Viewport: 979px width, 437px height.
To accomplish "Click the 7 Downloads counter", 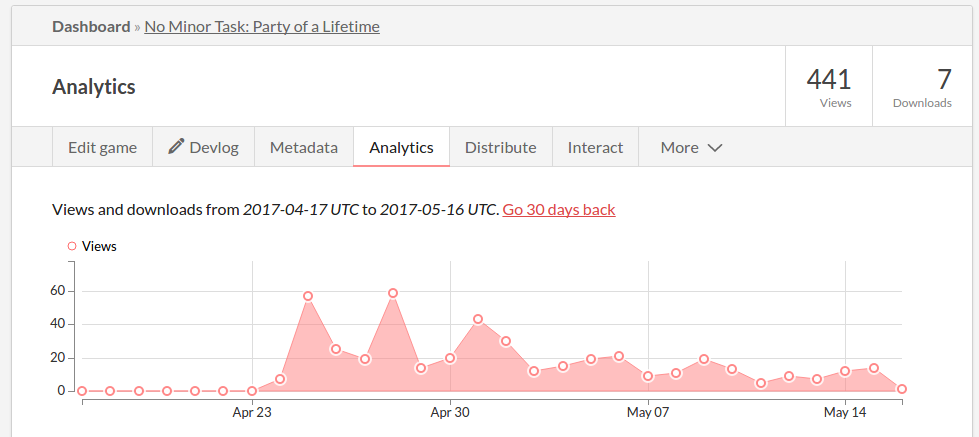I will [x=922, y=87].
